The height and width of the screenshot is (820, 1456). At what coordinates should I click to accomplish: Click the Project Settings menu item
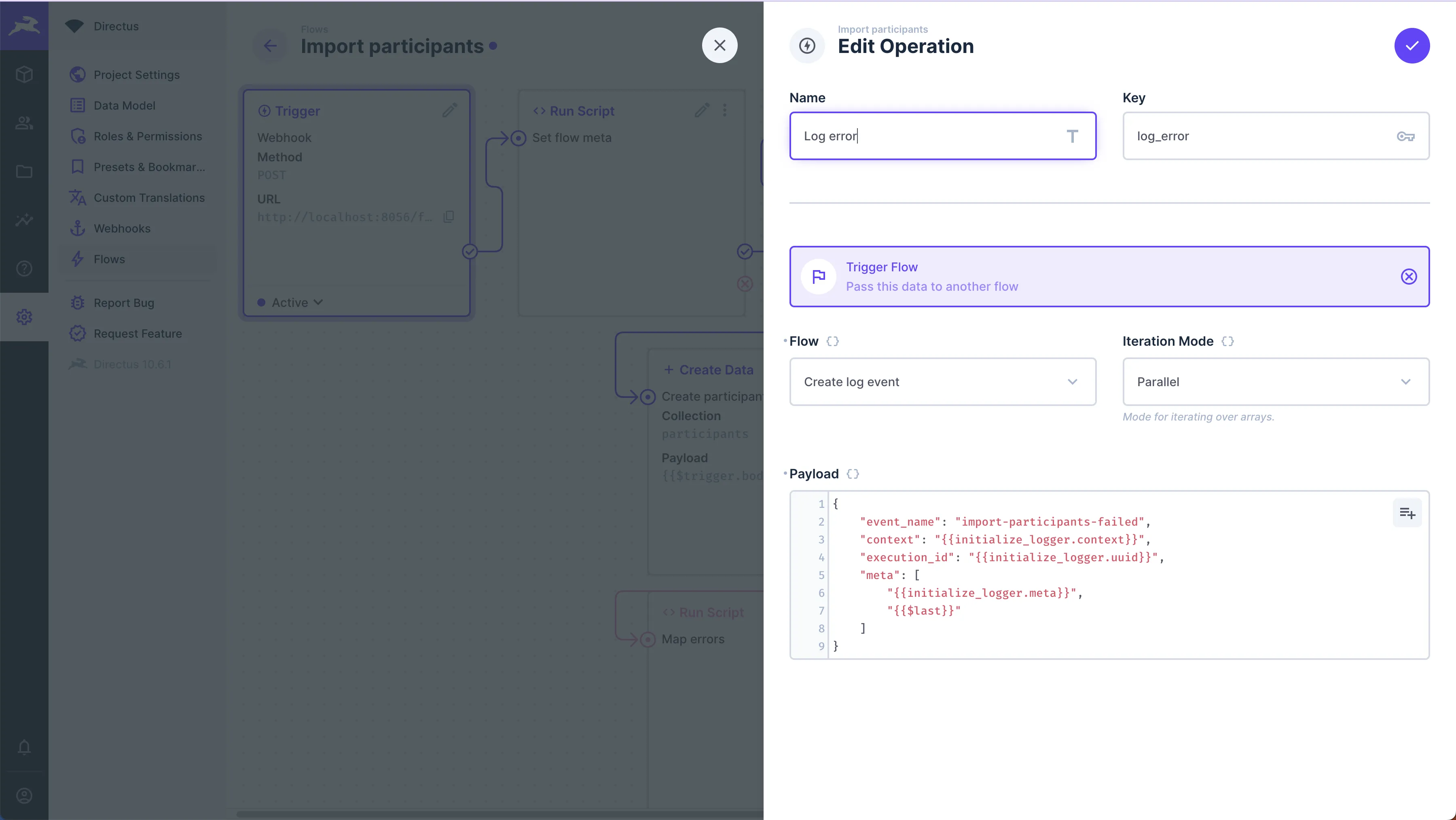(137, 75)
